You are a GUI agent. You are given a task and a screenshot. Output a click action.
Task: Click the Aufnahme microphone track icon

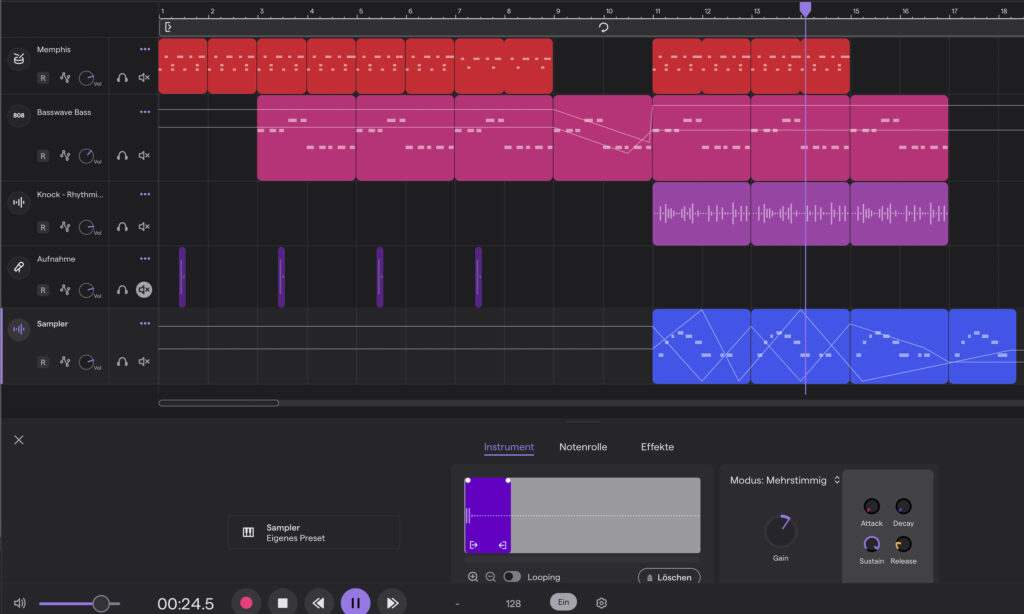point(19,267)
